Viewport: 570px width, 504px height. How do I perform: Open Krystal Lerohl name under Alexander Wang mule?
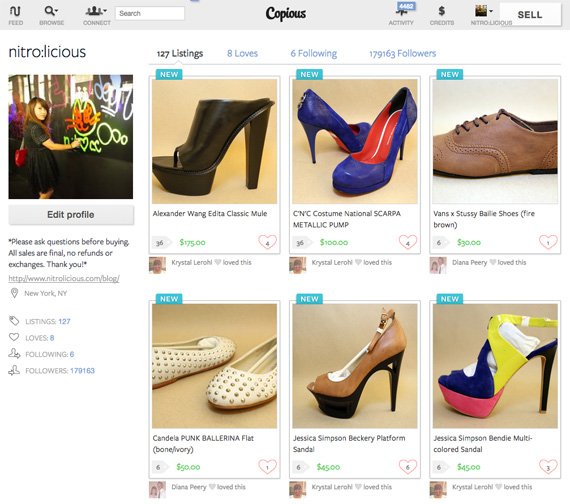point(192,262)
